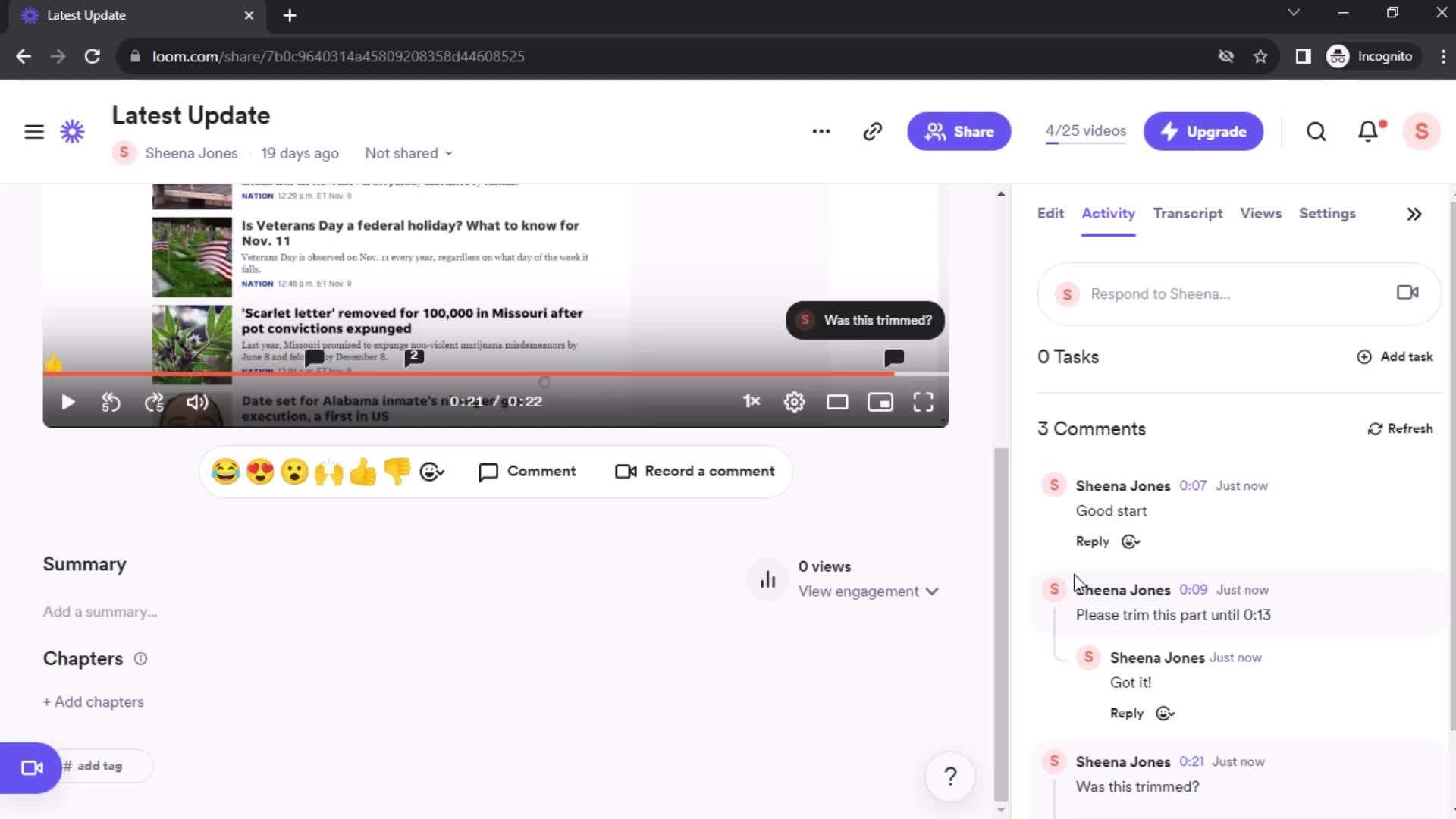The height and width of the screenshot is (819, 1456).
Task: Click the play button to start video
Action: tap(67, 402)
